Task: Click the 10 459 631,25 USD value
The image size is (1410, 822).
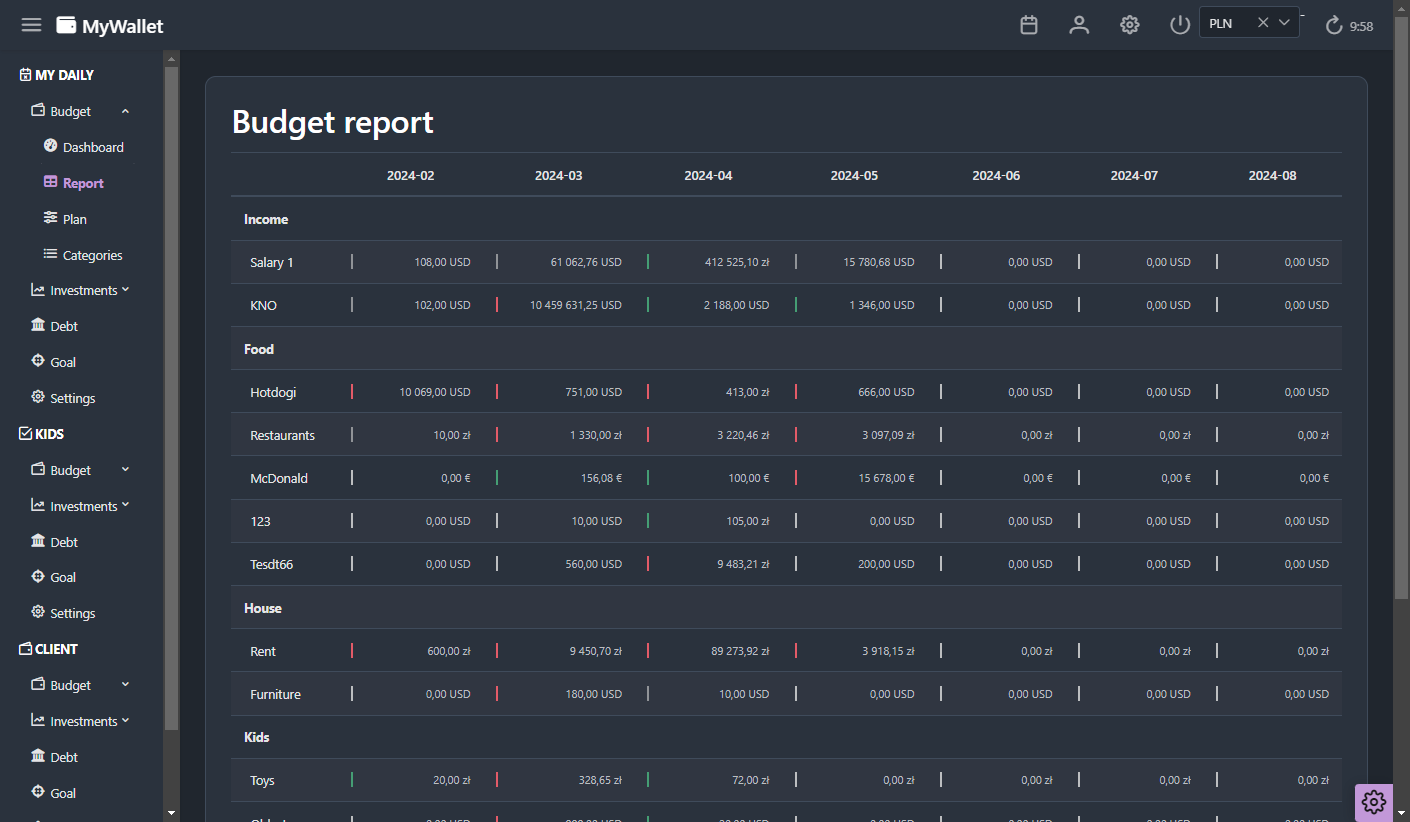Action: [576, 305]
